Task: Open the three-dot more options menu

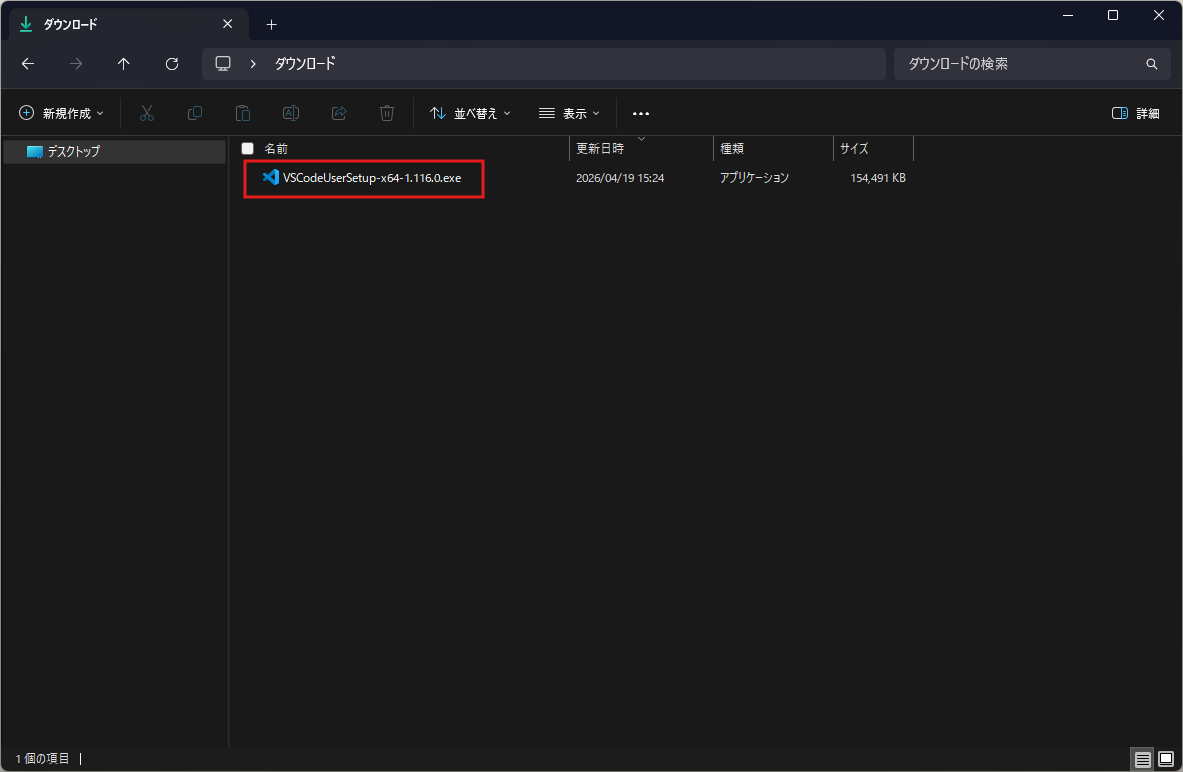Action: point(641,113)
